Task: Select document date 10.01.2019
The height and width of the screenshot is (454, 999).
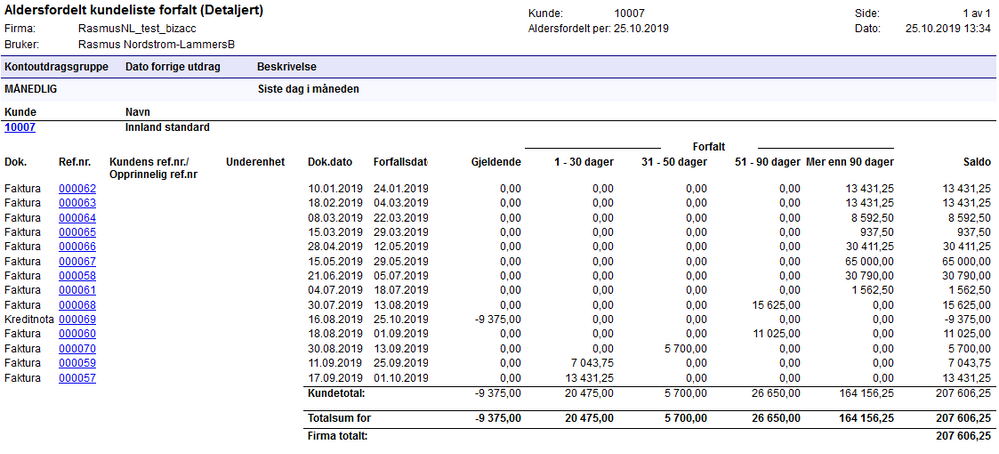Action: point(335,188)
